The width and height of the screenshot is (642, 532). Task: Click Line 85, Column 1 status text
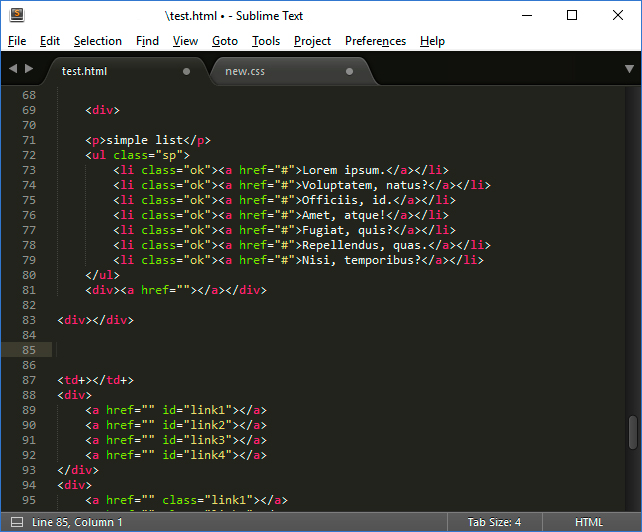[x=77, y=522]
